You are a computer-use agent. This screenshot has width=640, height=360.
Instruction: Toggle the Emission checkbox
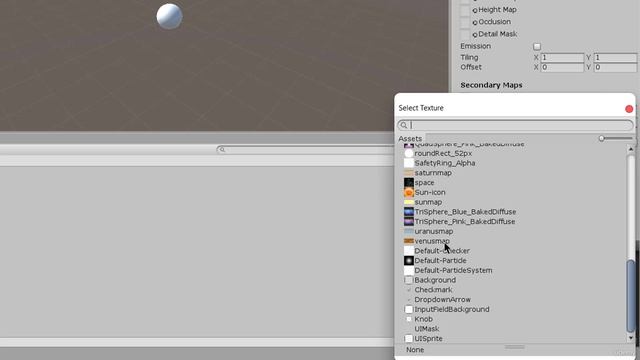[537, 47]
